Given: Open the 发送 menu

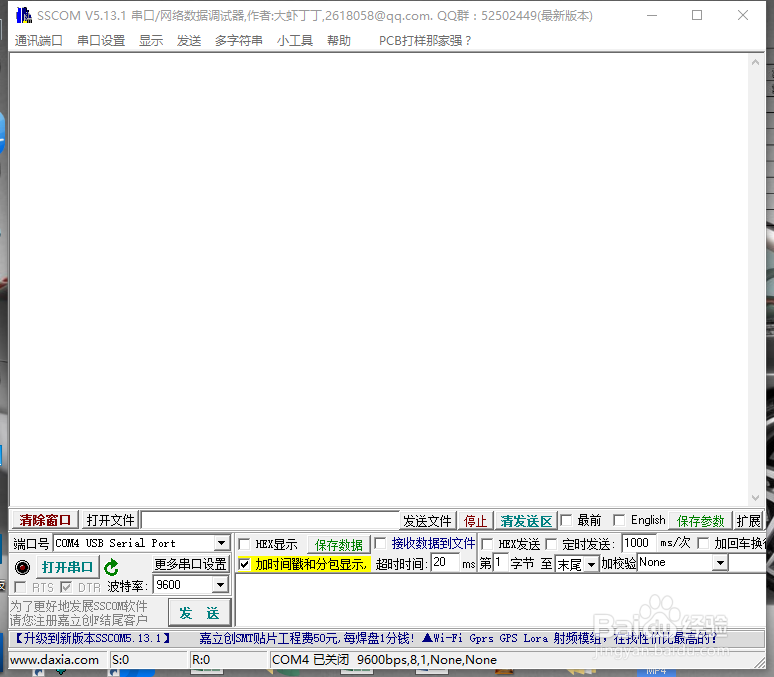Looking at the screenshot, I should (189, 40).
